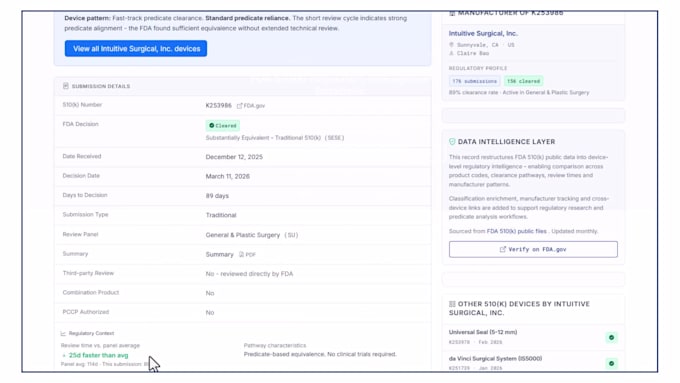Click the PCCP Authorized row label

[86, 312]
